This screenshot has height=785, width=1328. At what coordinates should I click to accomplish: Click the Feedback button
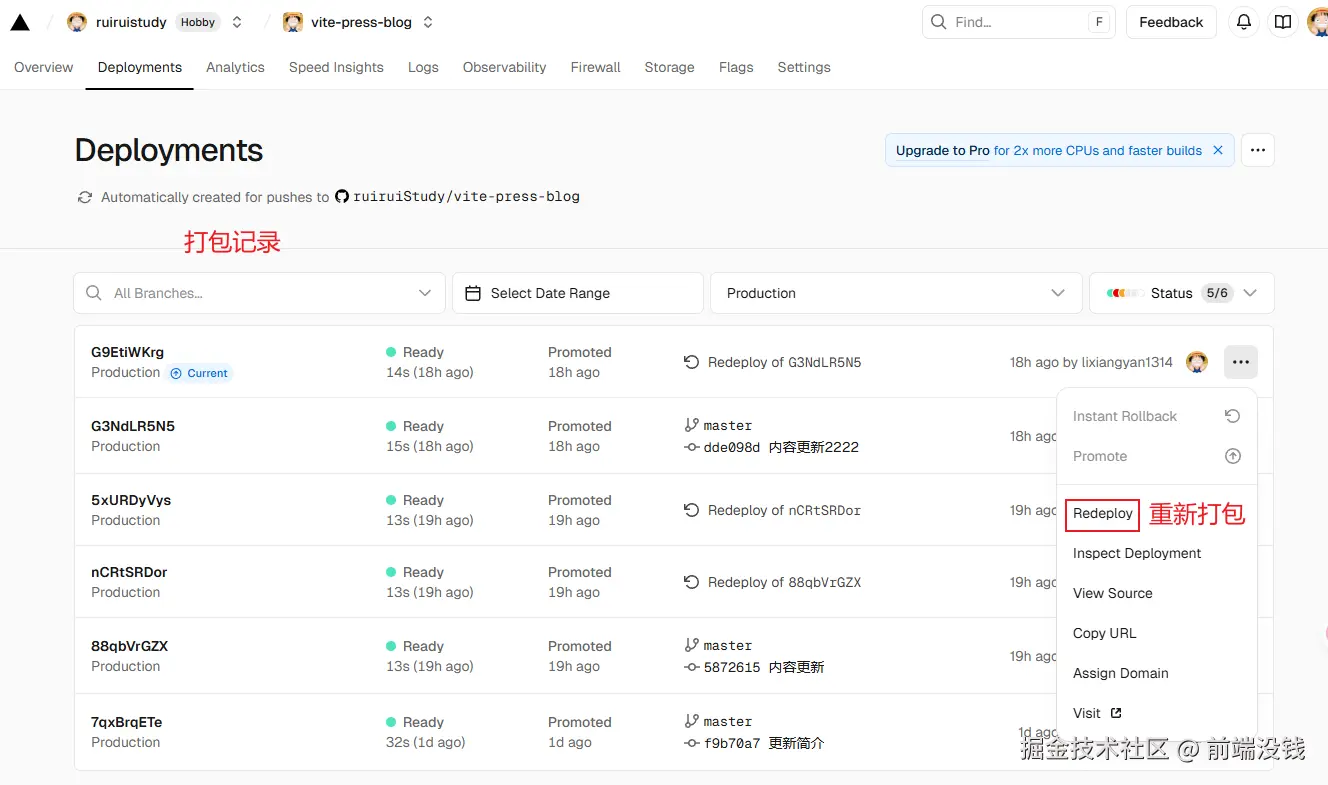tap(1171, 22)
